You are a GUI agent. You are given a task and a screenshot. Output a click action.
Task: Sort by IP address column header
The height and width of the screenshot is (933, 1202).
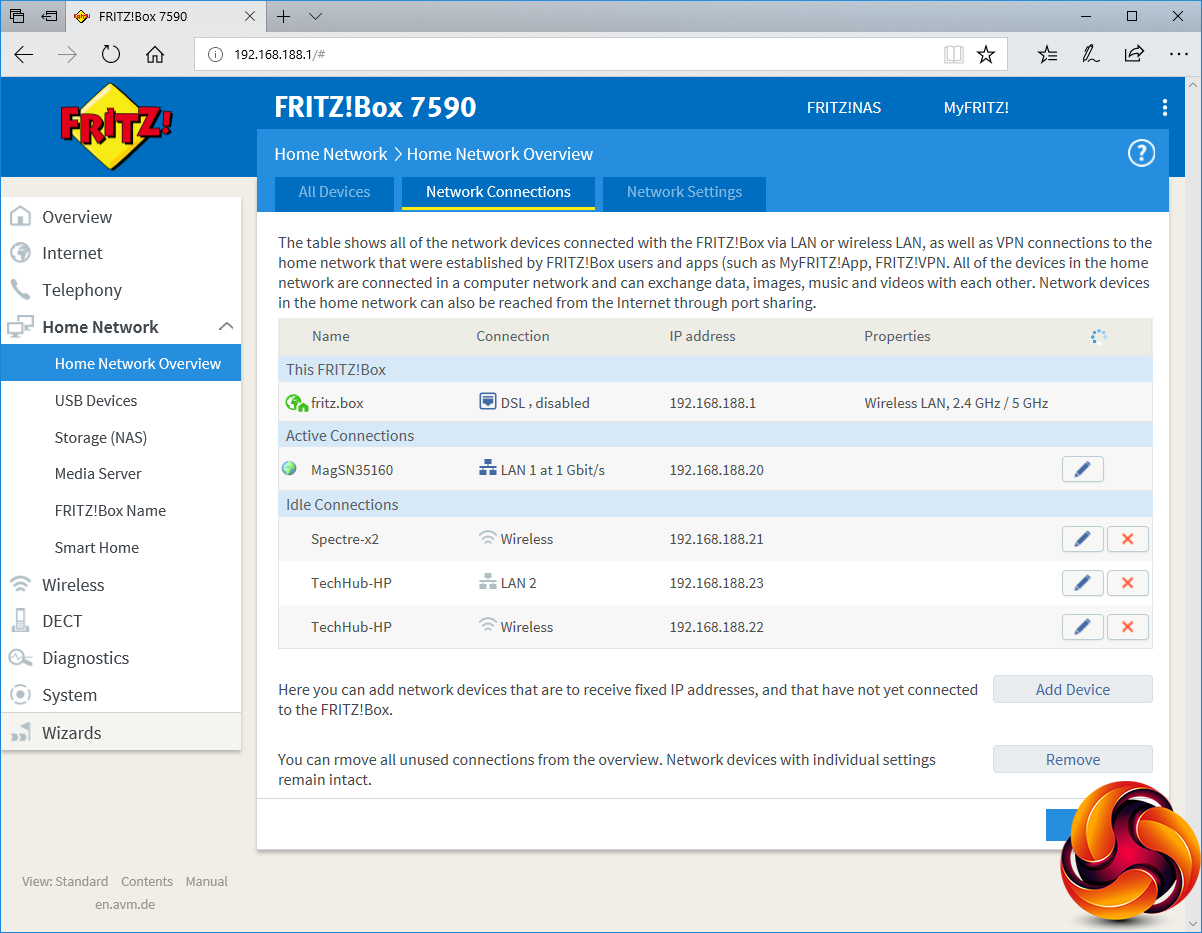tap(702, 336)
